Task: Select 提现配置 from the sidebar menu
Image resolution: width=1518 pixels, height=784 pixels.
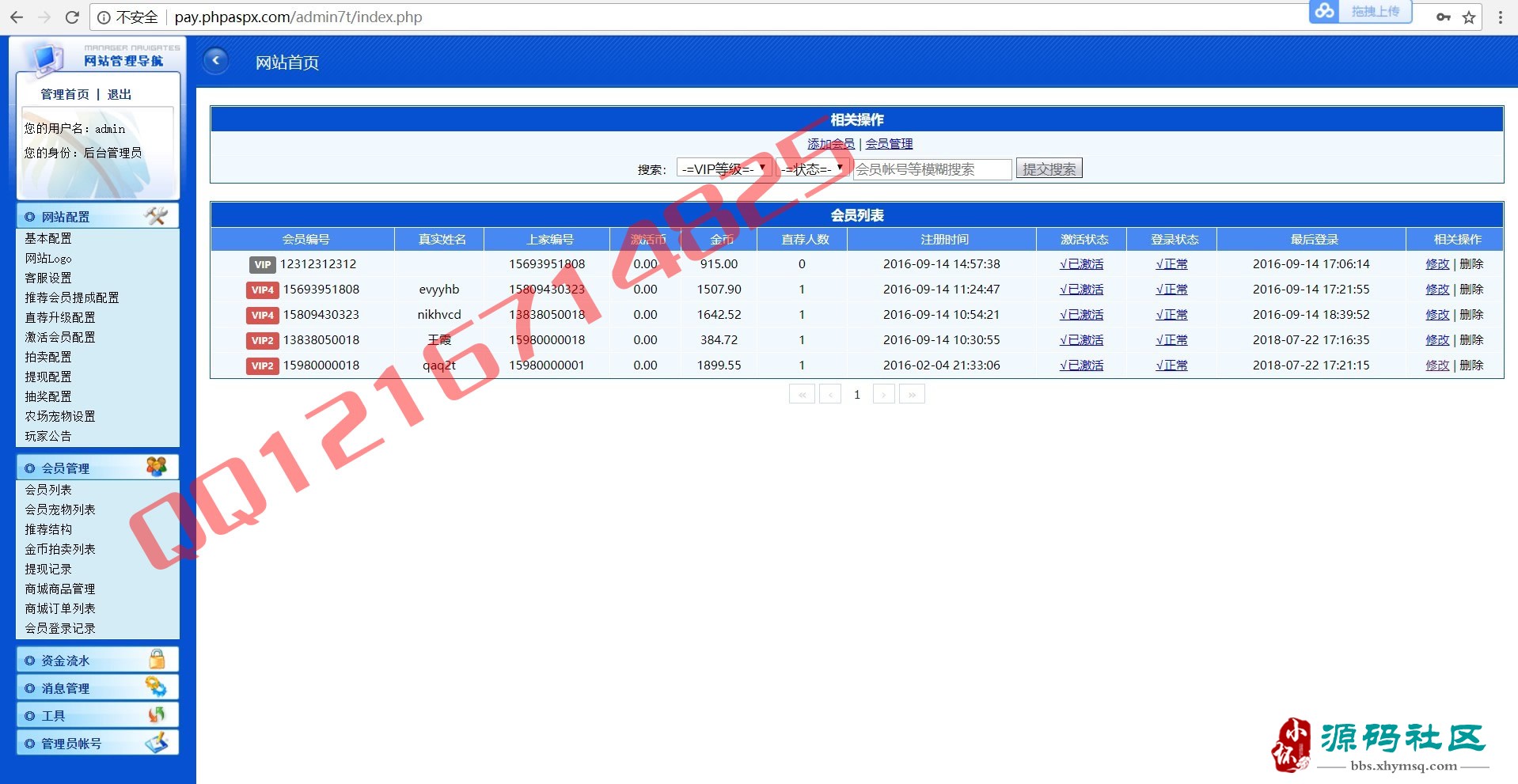Action: coord(48,377)
